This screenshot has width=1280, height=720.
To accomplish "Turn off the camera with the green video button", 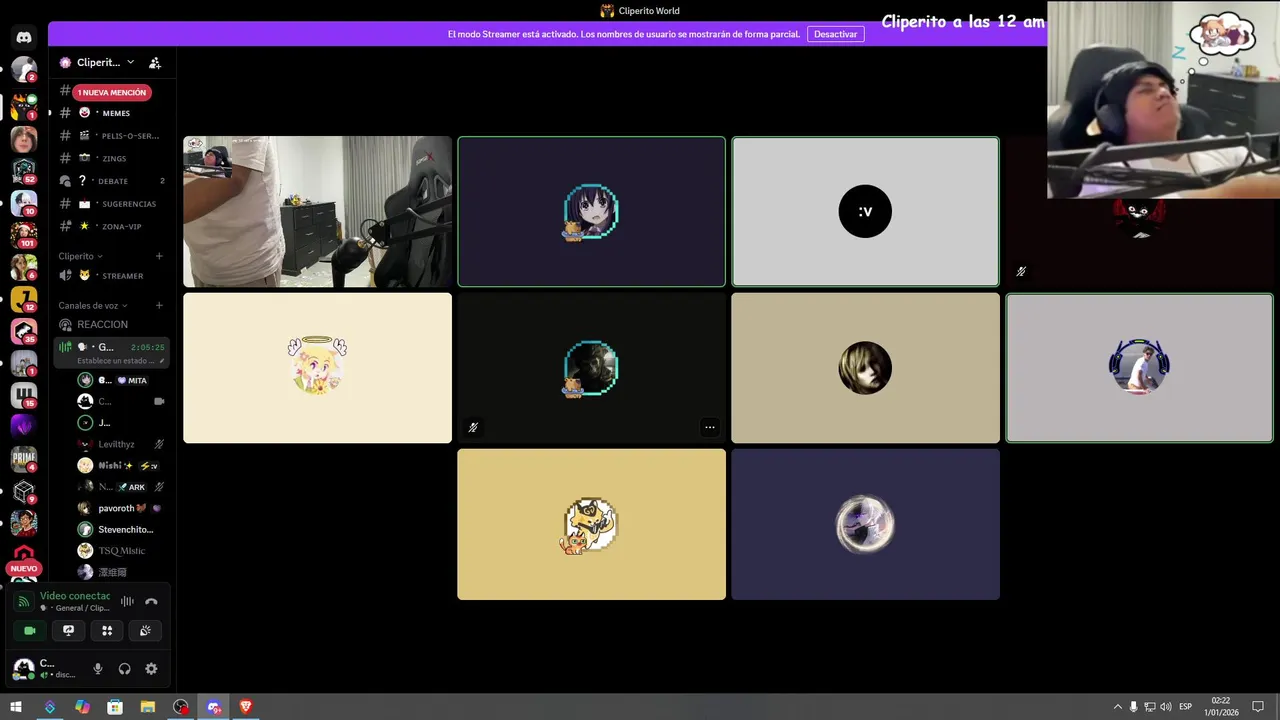I will [30, 630].
